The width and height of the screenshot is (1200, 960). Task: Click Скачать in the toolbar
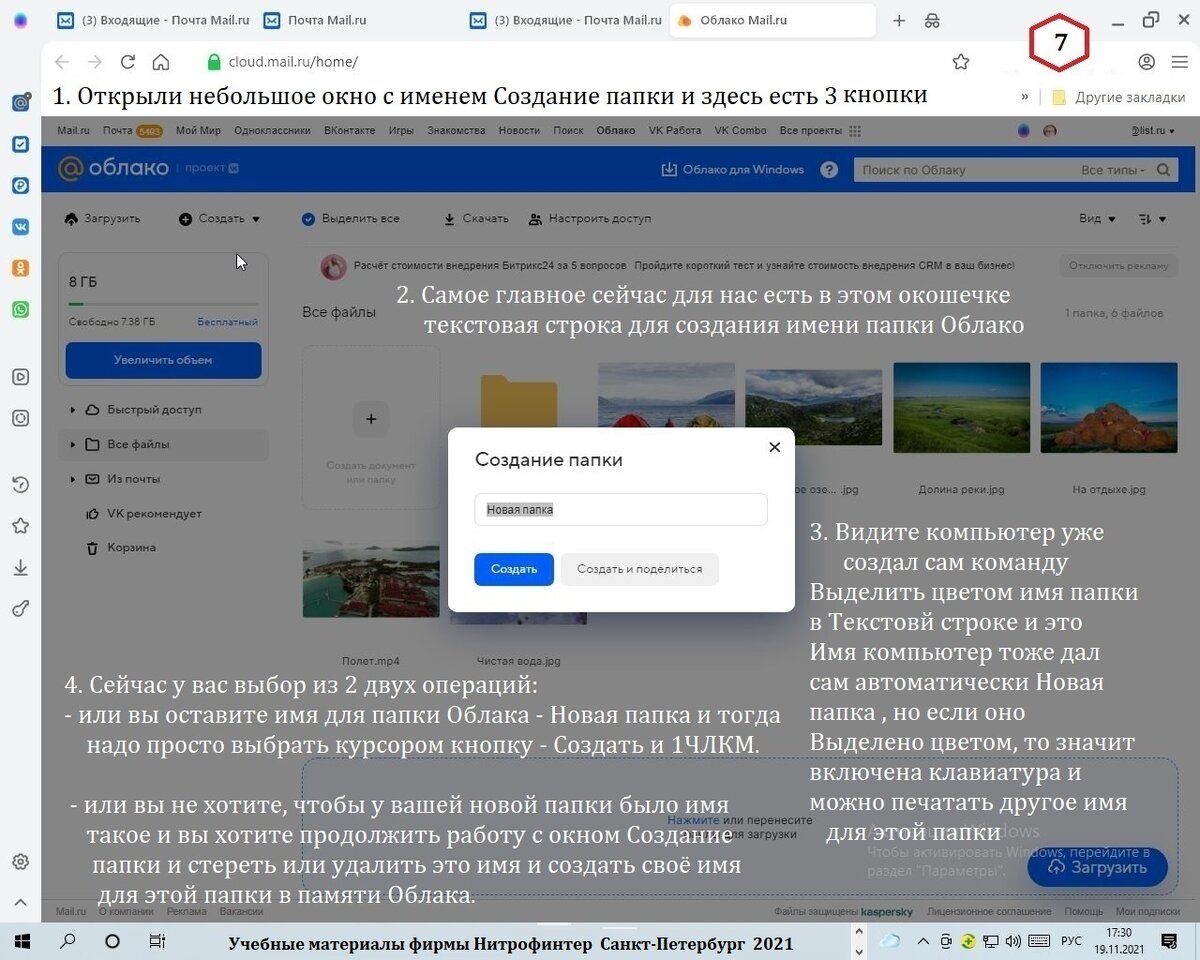pos(476,218)
